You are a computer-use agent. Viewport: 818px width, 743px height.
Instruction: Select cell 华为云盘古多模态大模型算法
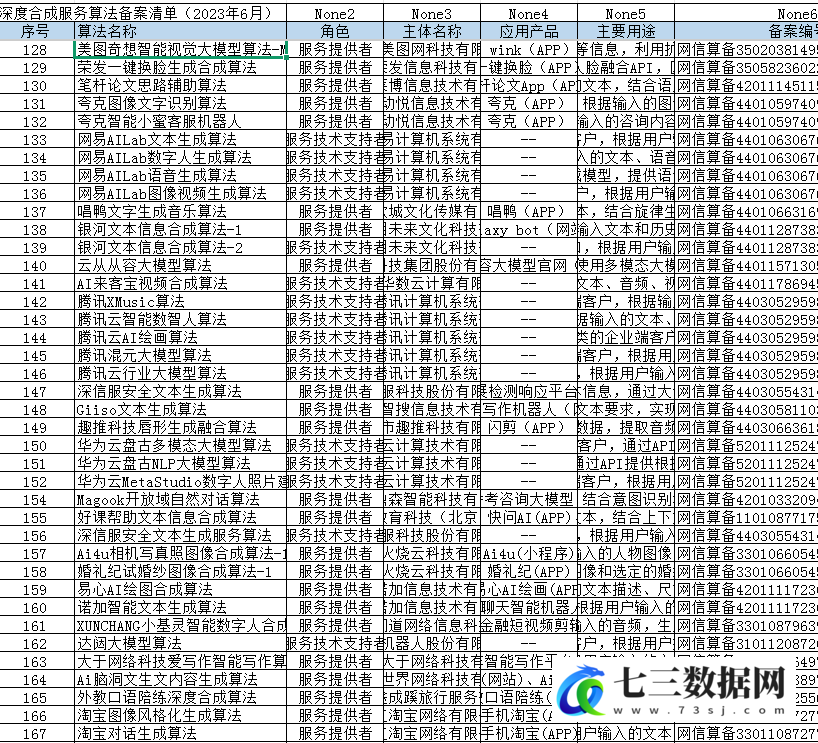[181, 446]
